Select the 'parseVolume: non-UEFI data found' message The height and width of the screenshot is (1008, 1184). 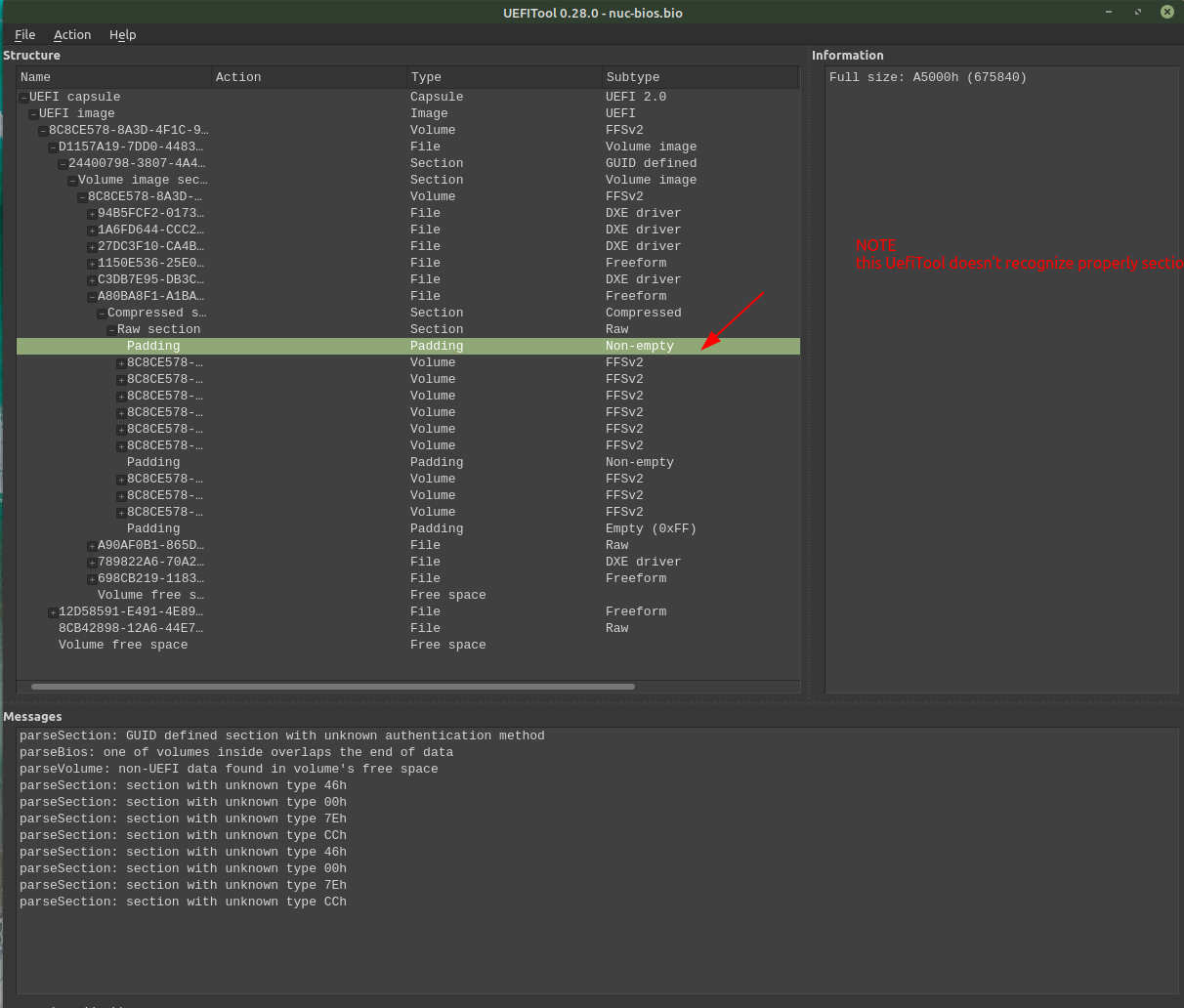point(229,769)
